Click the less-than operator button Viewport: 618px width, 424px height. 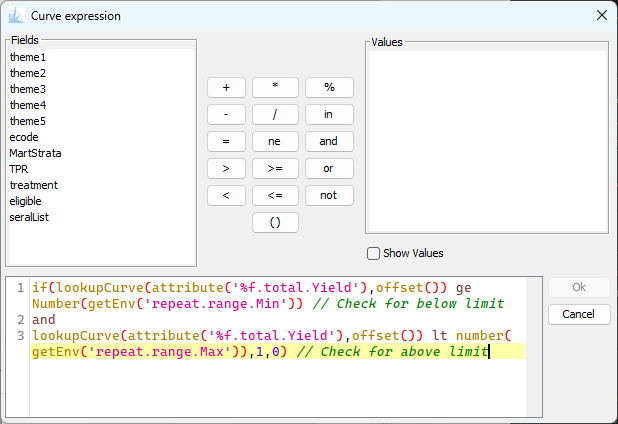click(226, 195)
